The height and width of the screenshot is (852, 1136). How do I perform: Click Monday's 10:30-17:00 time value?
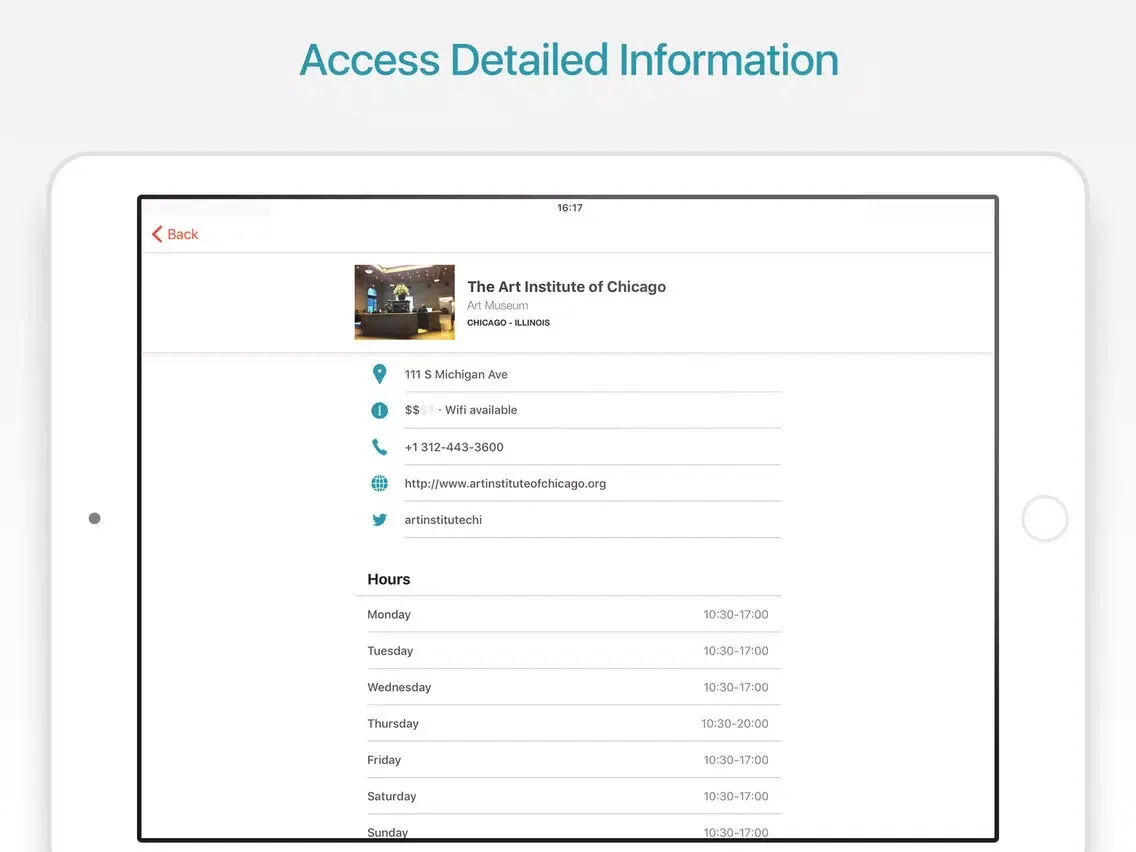tap(735, 614)
